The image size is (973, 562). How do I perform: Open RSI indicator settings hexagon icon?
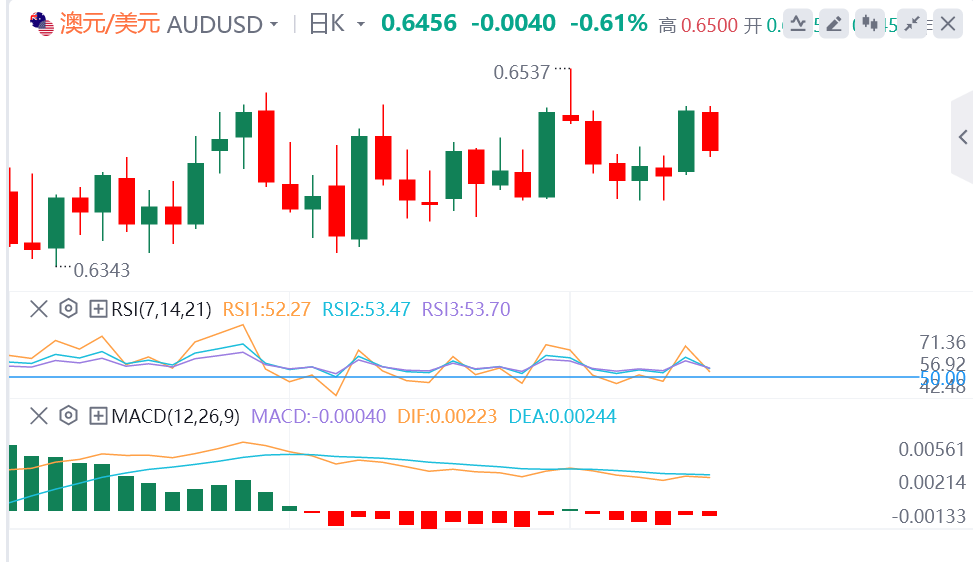(68, 309)
